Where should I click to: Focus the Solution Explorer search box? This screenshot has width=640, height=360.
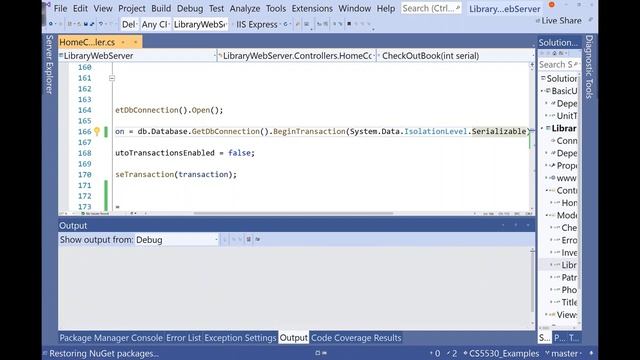point(559,64)
